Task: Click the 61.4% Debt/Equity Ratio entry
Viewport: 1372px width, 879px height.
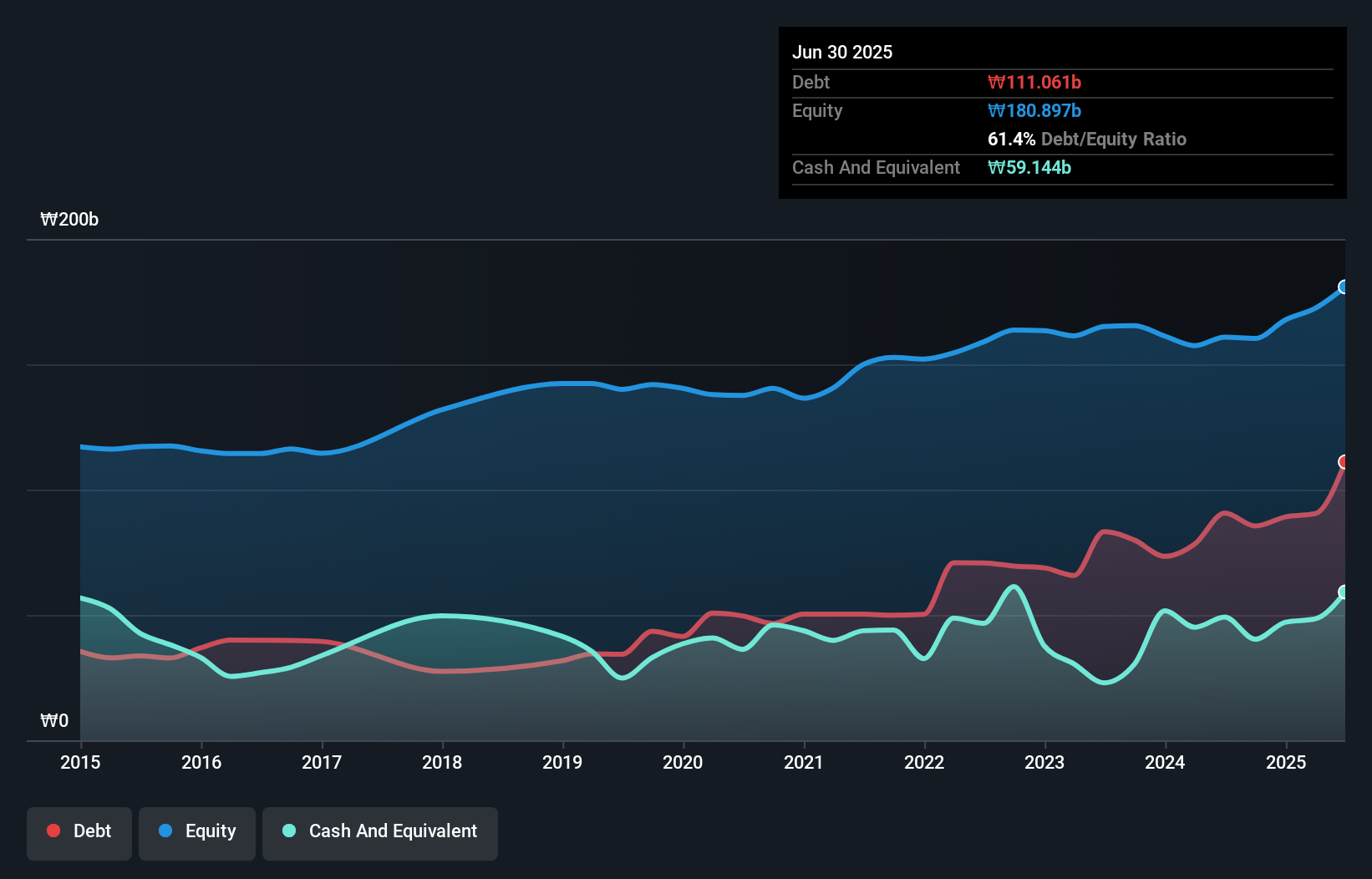Action: point(1086,139)
